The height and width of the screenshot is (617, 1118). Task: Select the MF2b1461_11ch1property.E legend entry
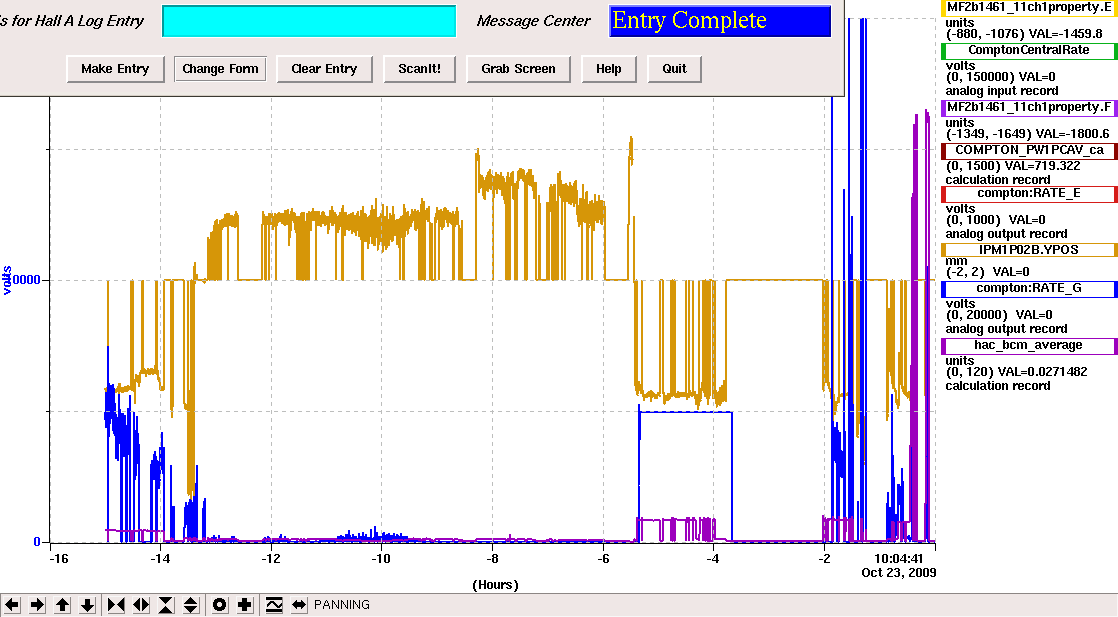coord(1029,8)
